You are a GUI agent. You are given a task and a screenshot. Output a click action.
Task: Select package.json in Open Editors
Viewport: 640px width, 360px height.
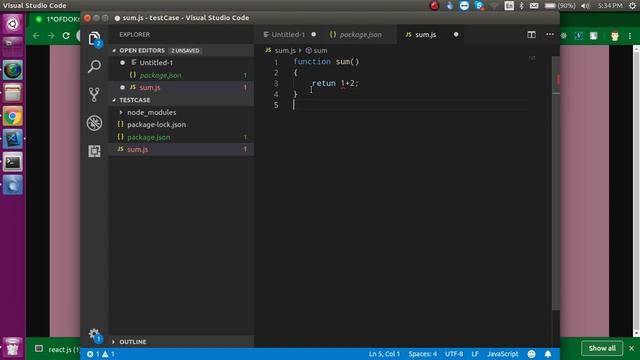tap(181, 75)
